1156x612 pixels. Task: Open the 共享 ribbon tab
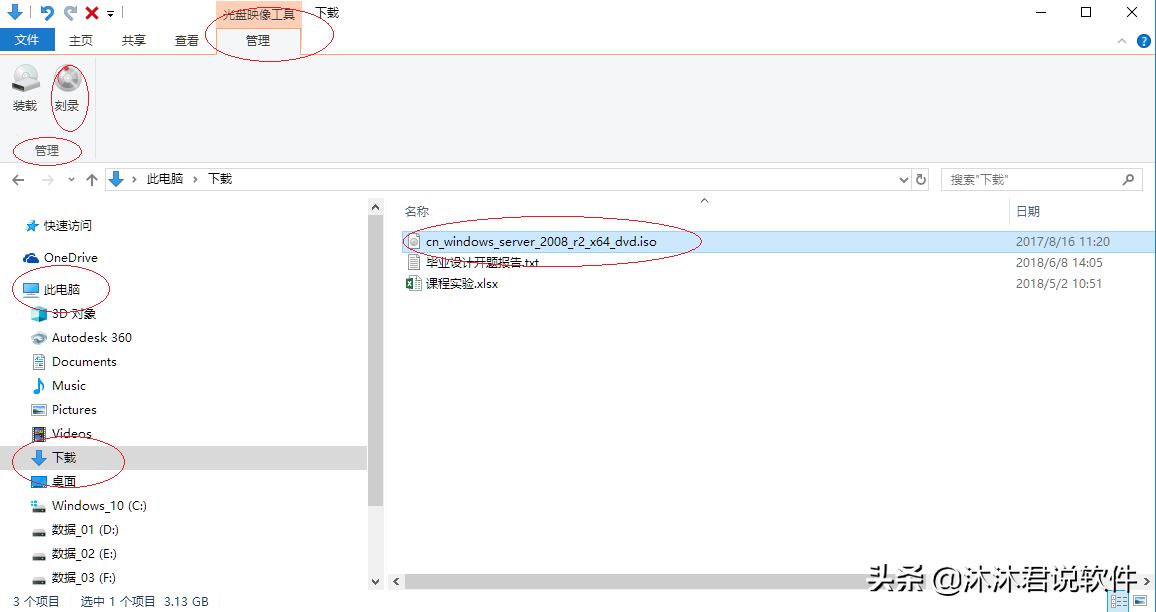[x=133, y=41]
